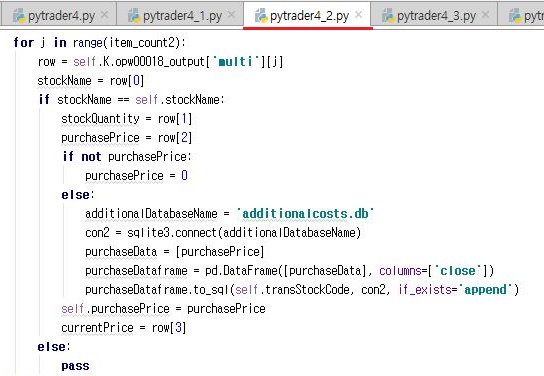Click 'self.stockName' in the if condition
Screen dimensions: 544x376
point(177,100)
